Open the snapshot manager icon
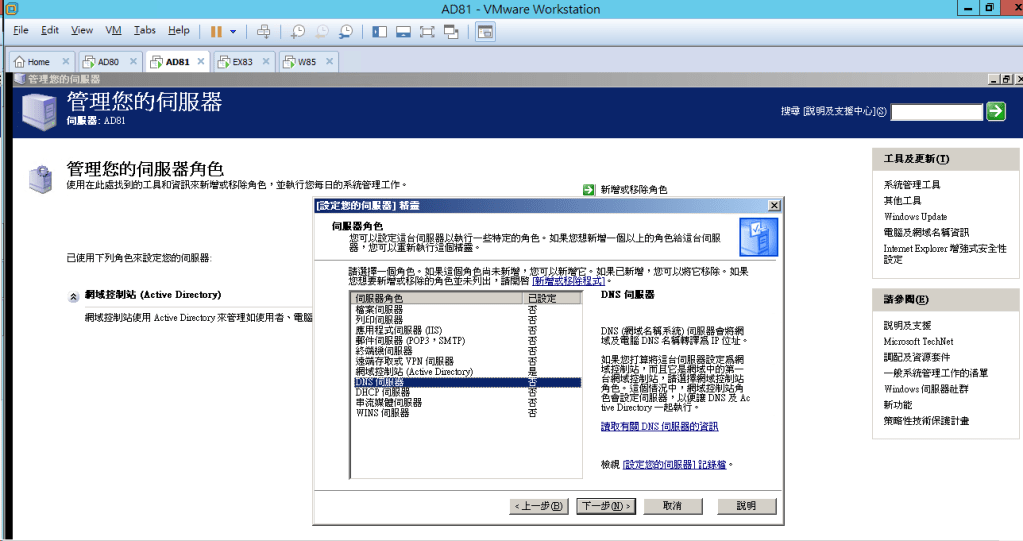This screenshot has height=541, width=1023. [x=346, y=31]
